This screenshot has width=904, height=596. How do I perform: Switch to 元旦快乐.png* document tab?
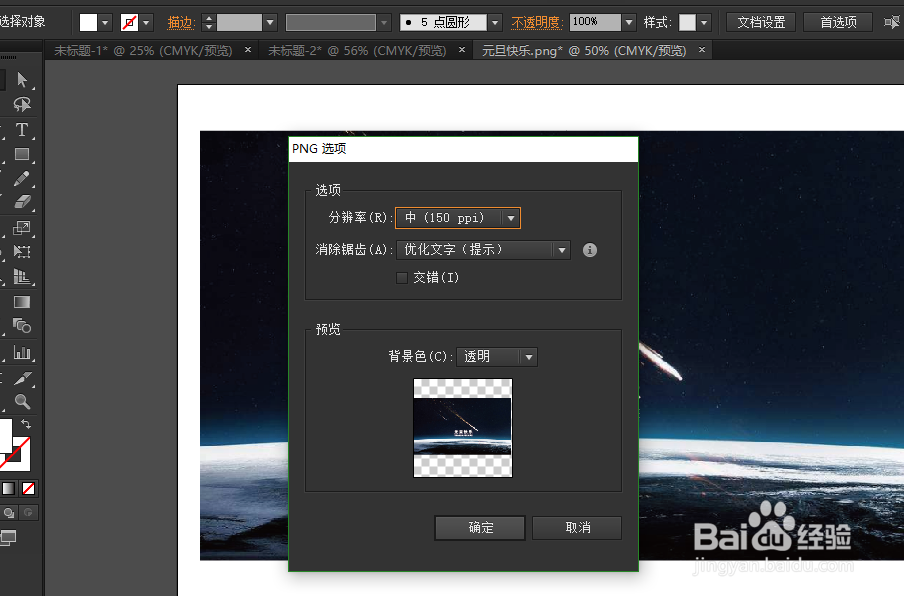584,51
